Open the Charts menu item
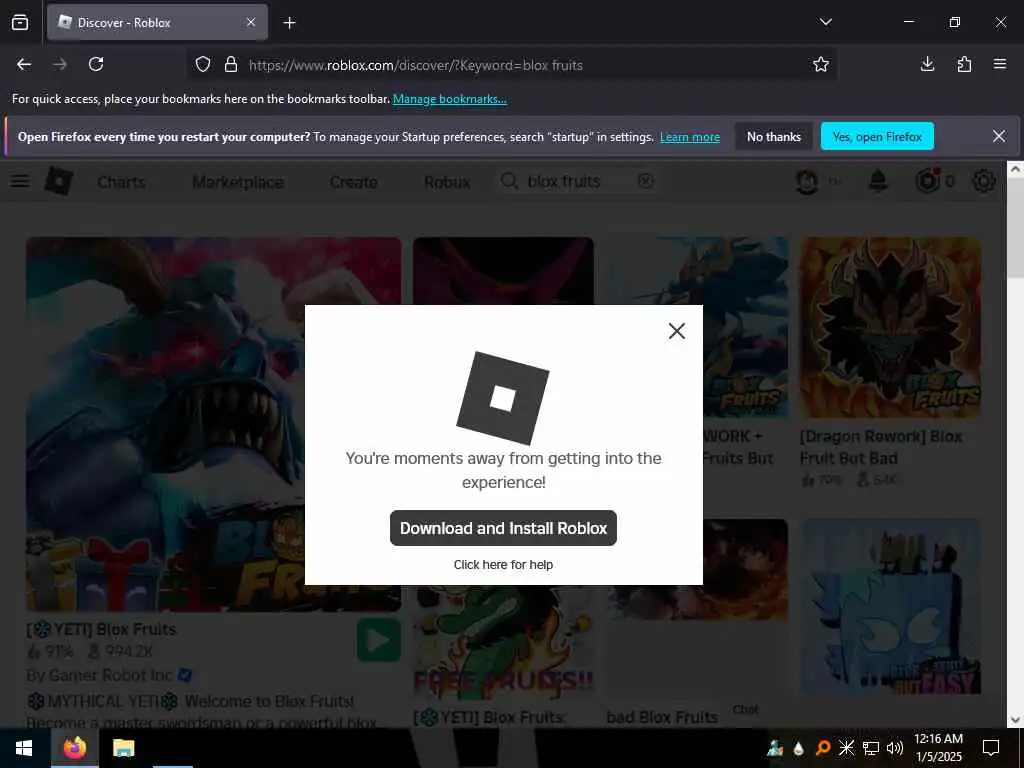The image size is (1024, 768). (x=121, y=182)
